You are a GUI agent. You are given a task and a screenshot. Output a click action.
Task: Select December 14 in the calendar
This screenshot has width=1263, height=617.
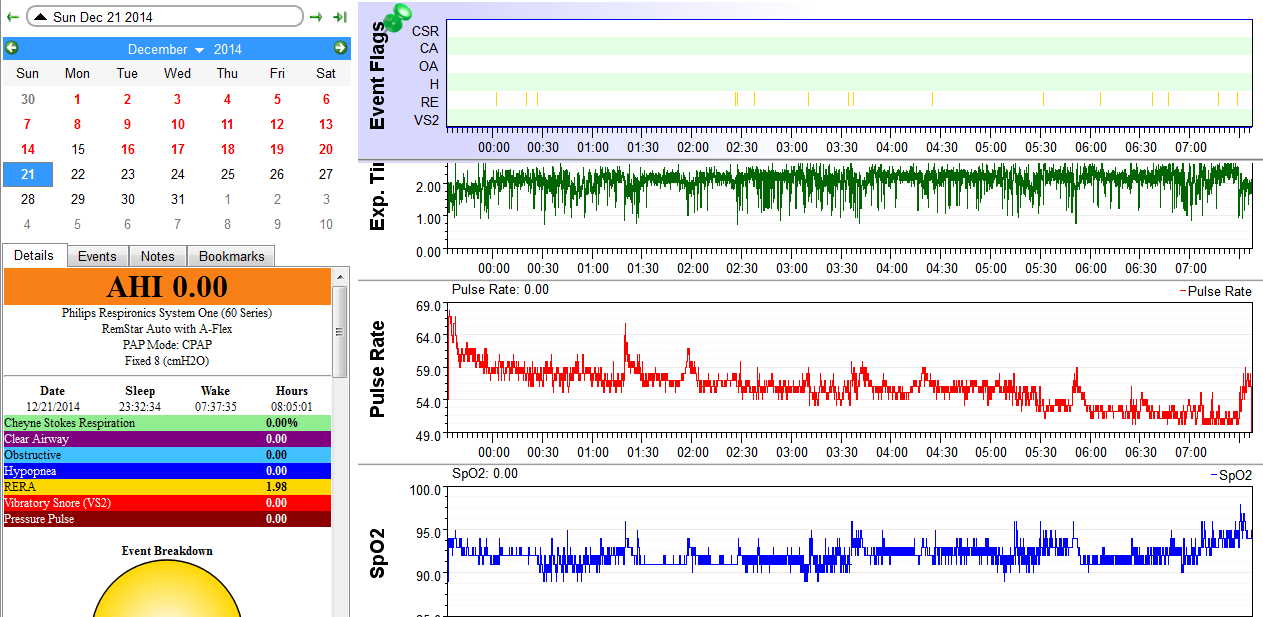pos(28,149)
